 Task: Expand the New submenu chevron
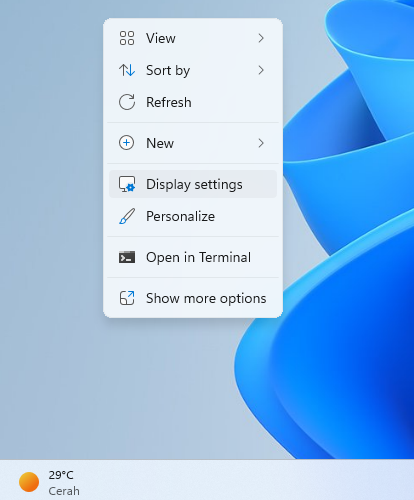point(261,143)
